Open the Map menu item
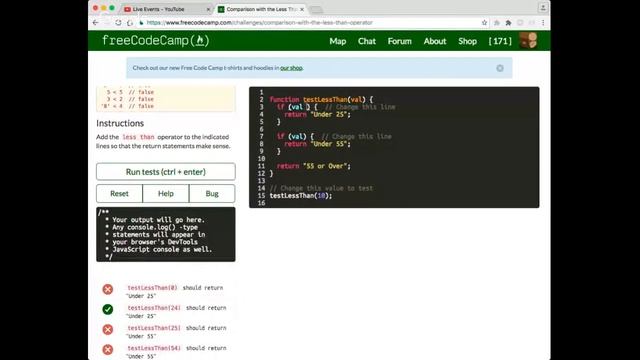Screen dimensions: 640x360 coord(338,41)
